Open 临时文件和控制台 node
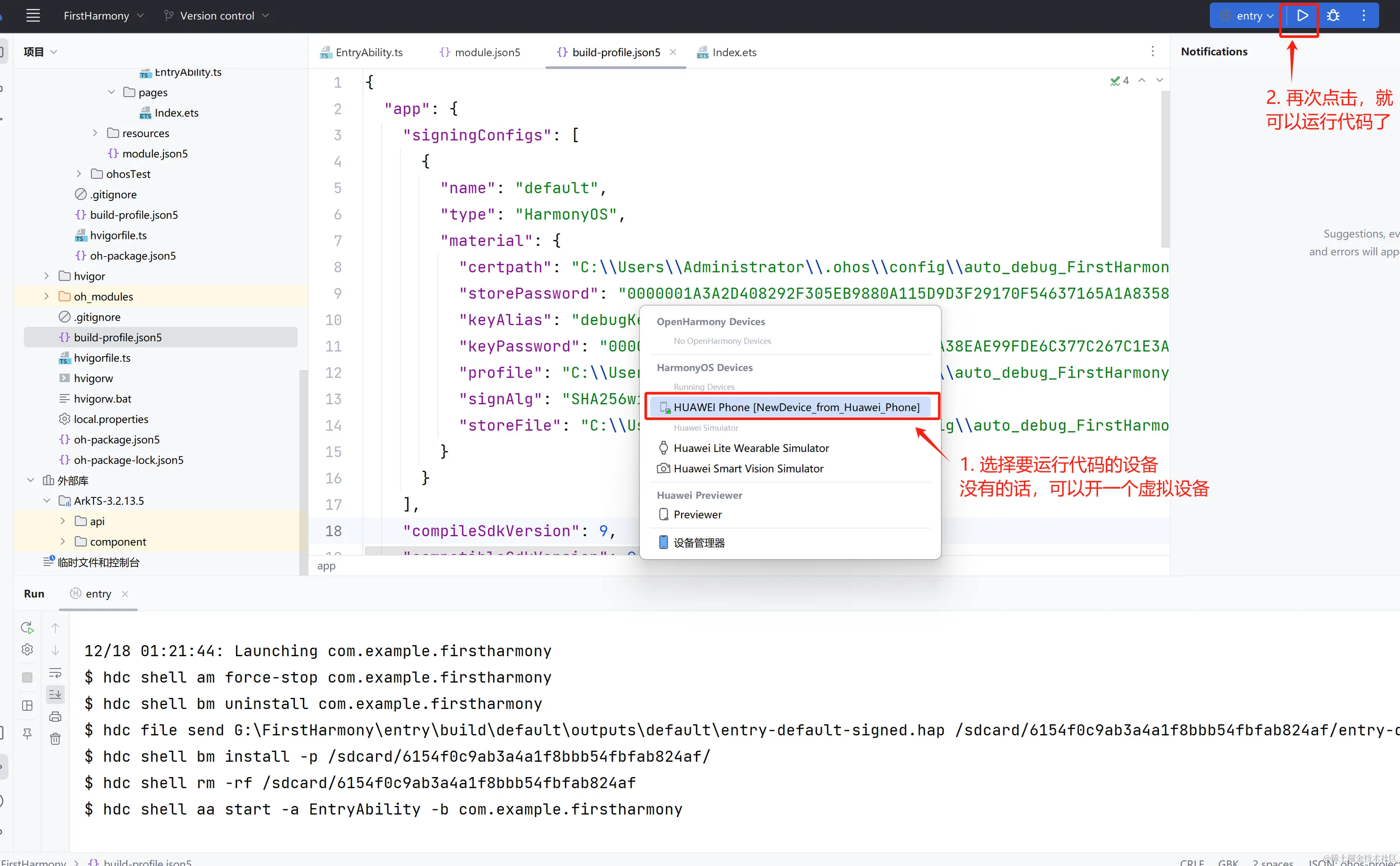 (x=92, y=562)
